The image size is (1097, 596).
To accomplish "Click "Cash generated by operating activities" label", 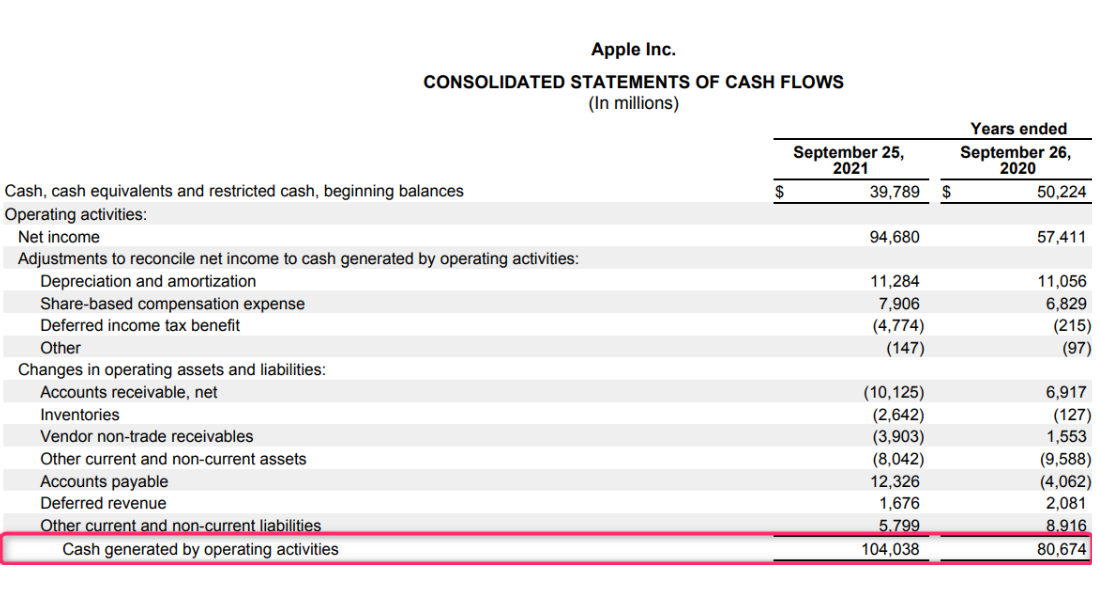I will [200, 549].
